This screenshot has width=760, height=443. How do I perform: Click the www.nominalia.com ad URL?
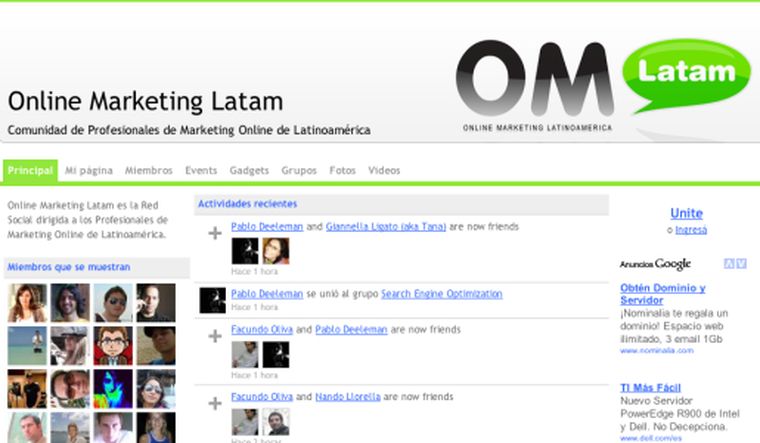click(657, 350)
